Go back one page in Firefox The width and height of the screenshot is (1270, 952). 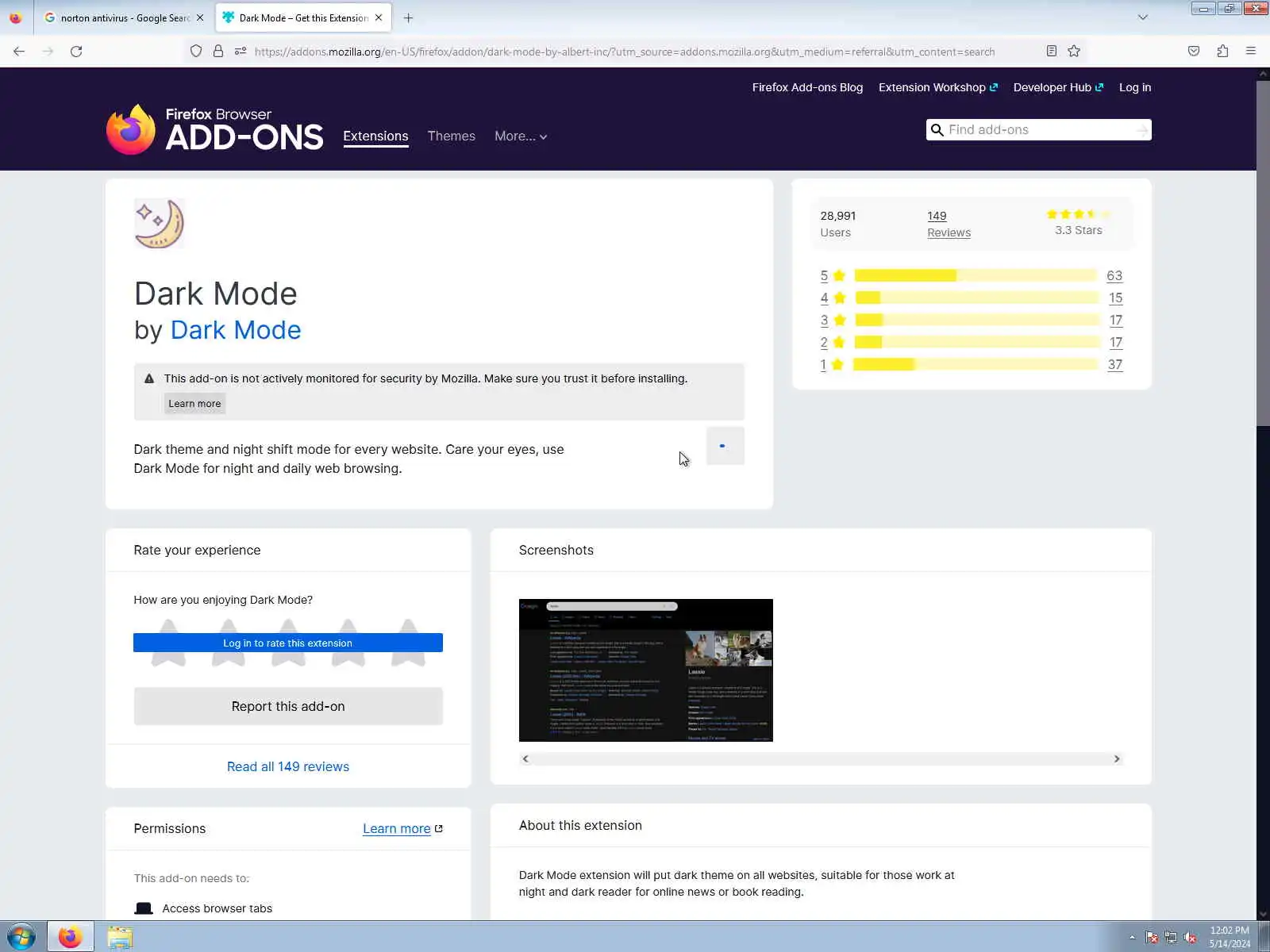click(x=19, y=52)
